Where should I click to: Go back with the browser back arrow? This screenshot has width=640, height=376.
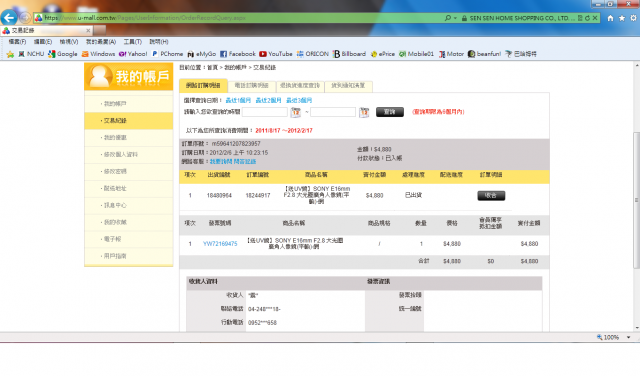[x=9, y=18]
